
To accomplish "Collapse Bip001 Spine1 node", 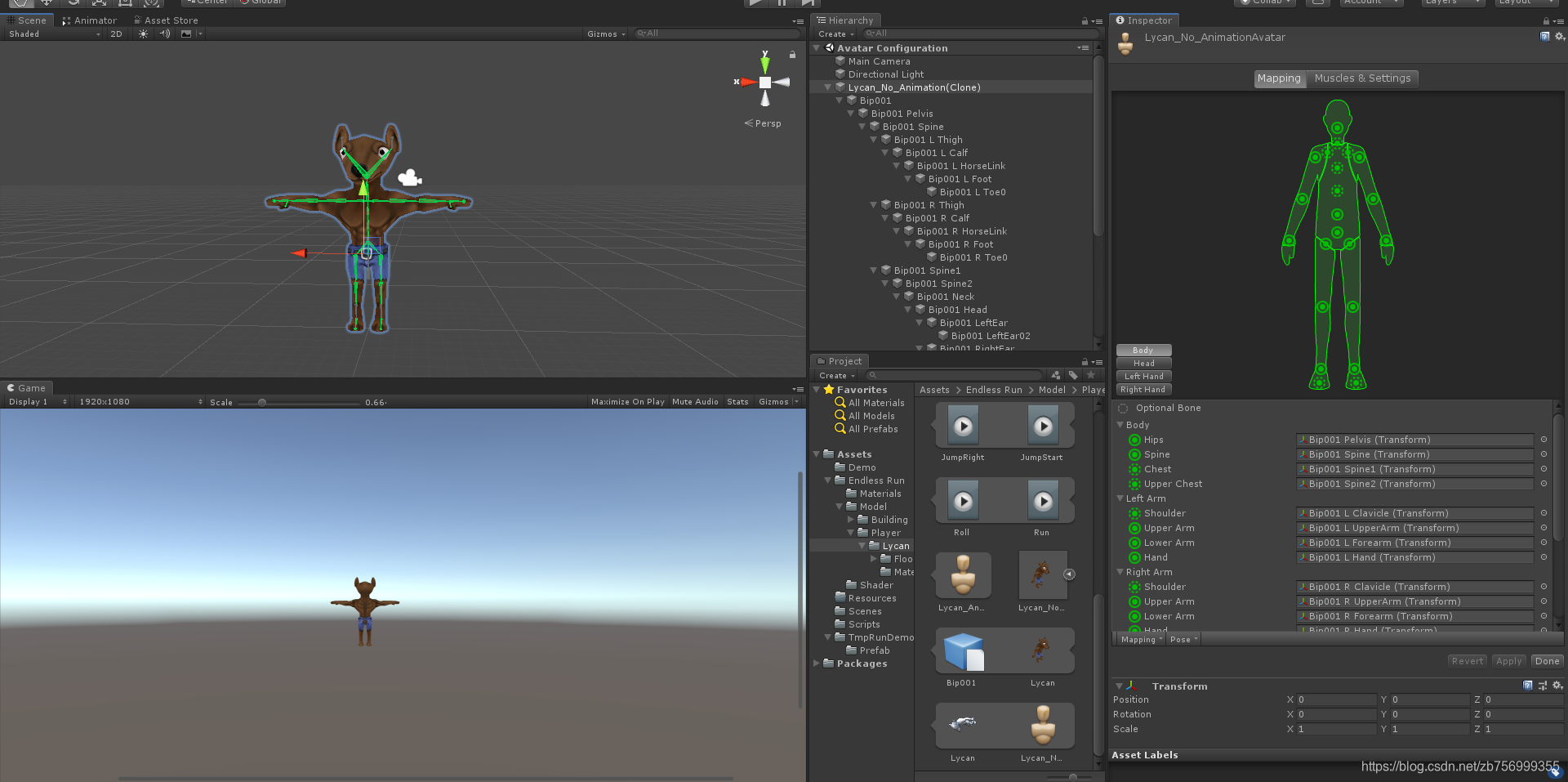I will 874,270.
